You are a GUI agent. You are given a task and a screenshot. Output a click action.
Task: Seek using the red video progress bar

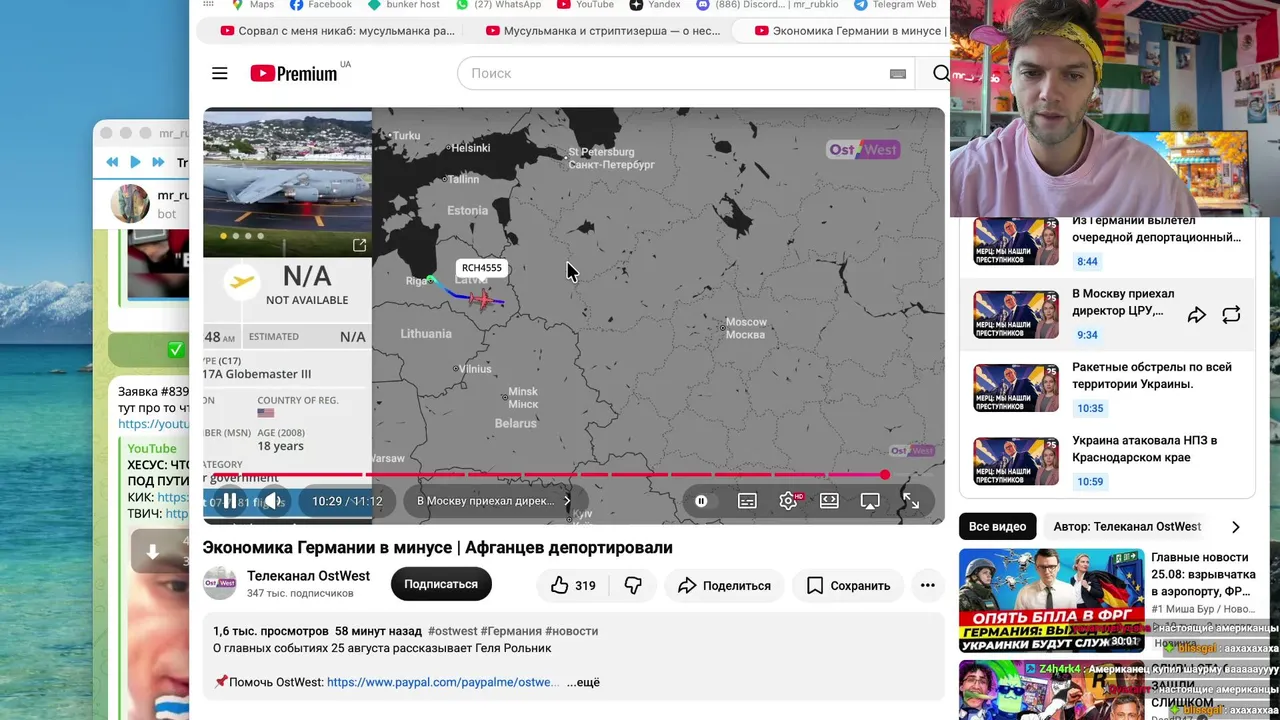[544, 475]
